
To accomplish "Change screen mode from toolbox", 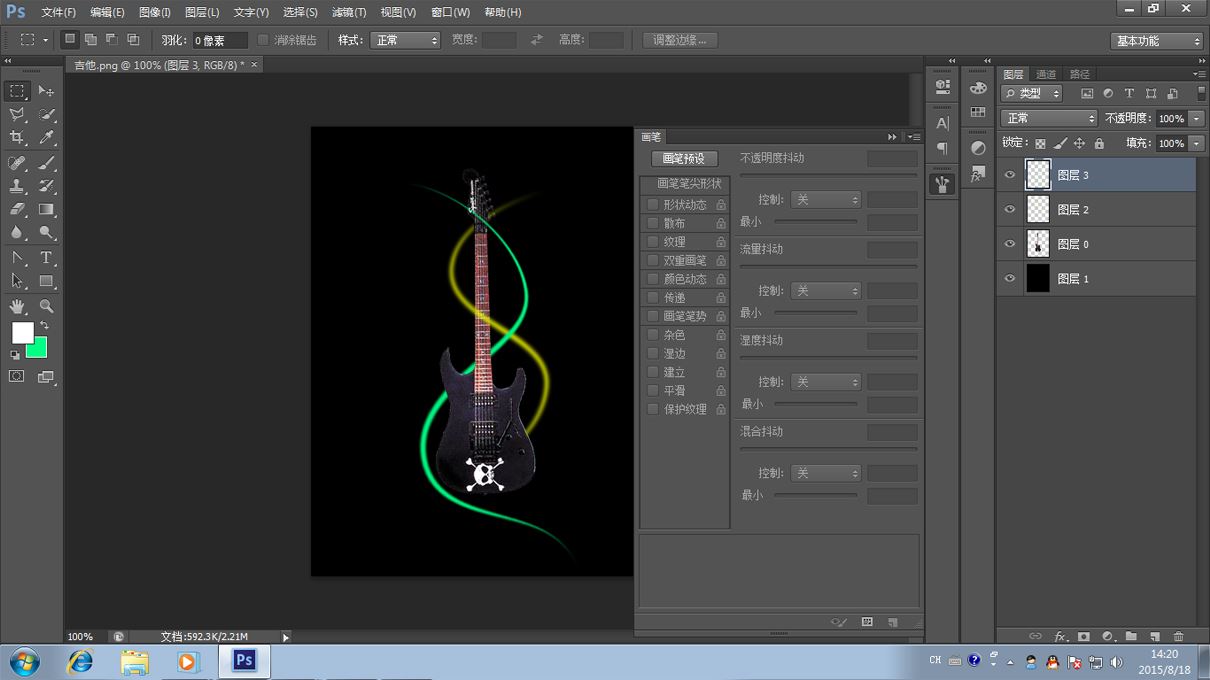I will point(46,377).
